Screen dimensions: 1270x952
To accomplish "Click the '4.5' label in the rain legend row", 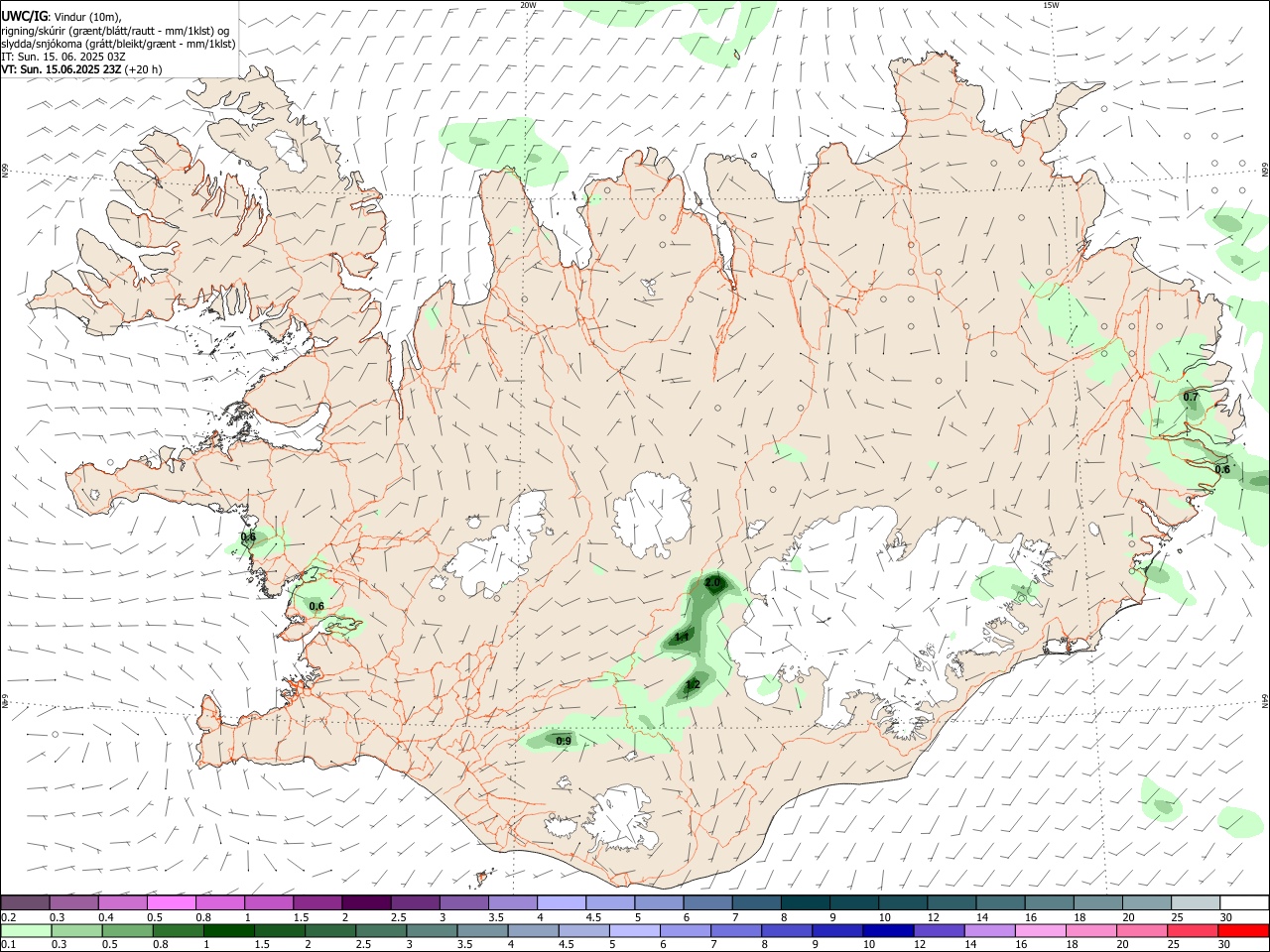I will tap(567, 944).
